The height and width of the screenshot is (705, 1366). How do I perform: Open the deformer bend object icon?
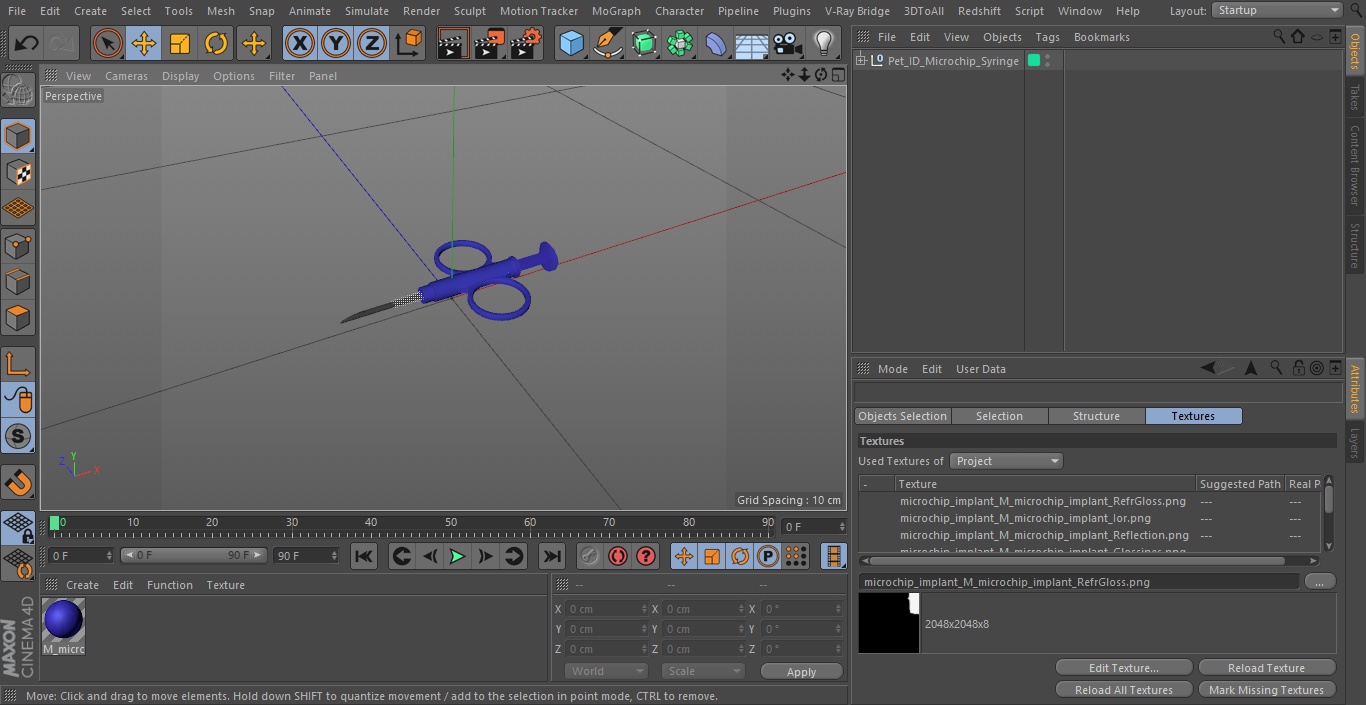[716, 44]
